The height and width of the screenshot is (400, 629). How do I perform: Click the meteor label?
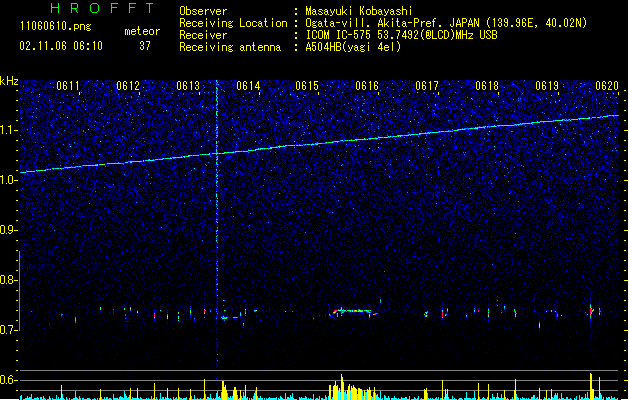coord(142,31)
